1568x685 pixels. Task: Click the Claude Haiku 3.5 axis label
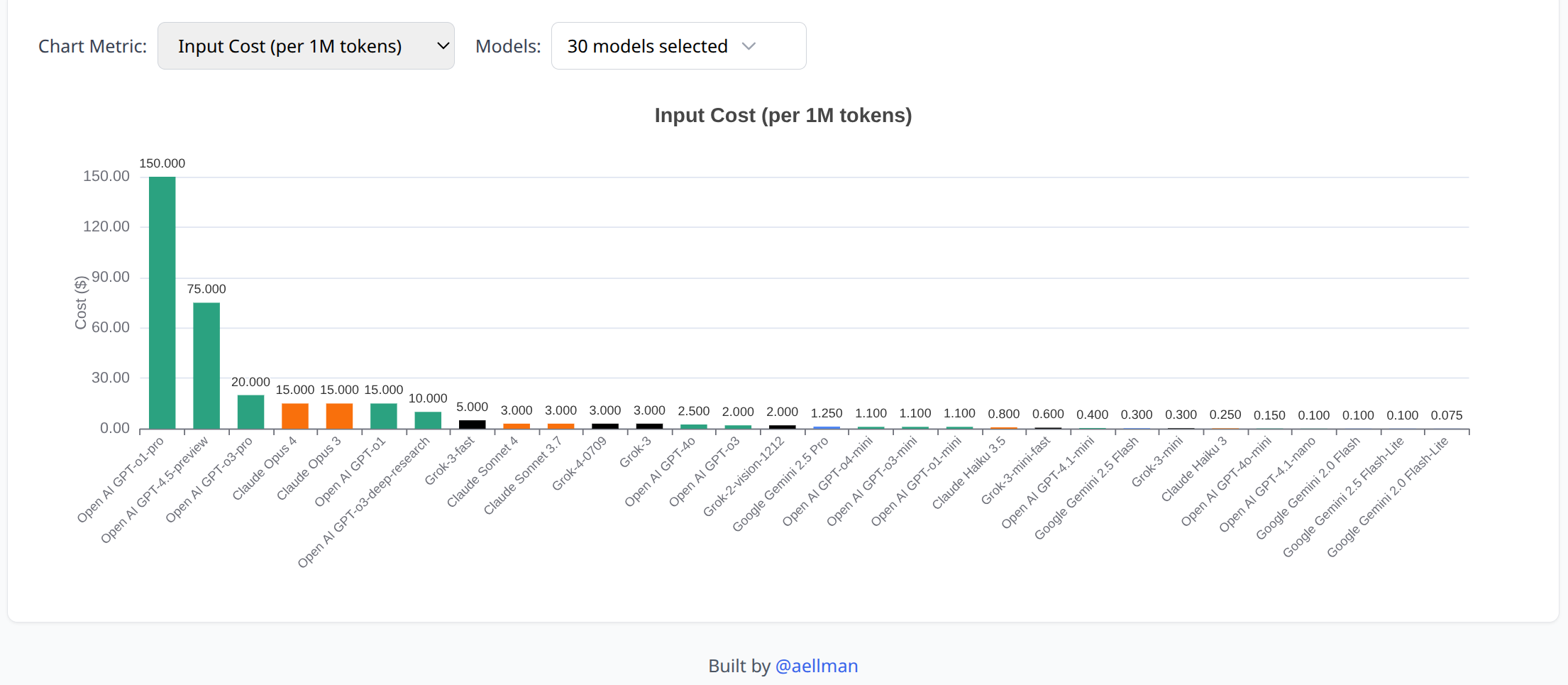pos(969,473)
